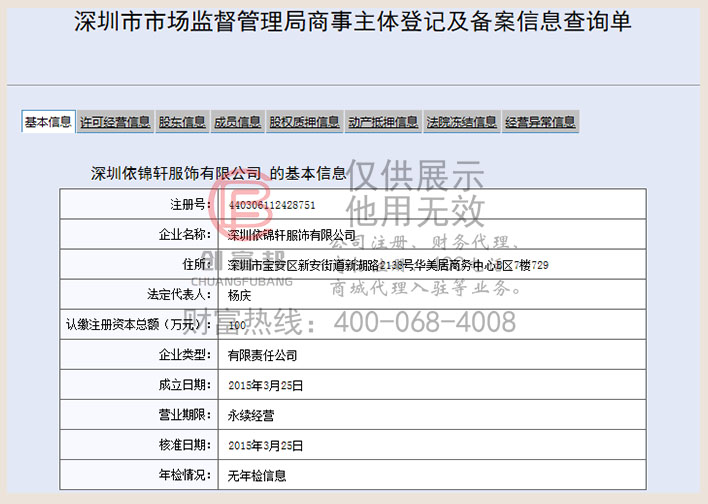Image resolution: width=708 pixels, height=504 pixels.
Task: Click the heading 深圳依锦轩服饰有限公司 的基本信息
Action: tap(219, 173)
